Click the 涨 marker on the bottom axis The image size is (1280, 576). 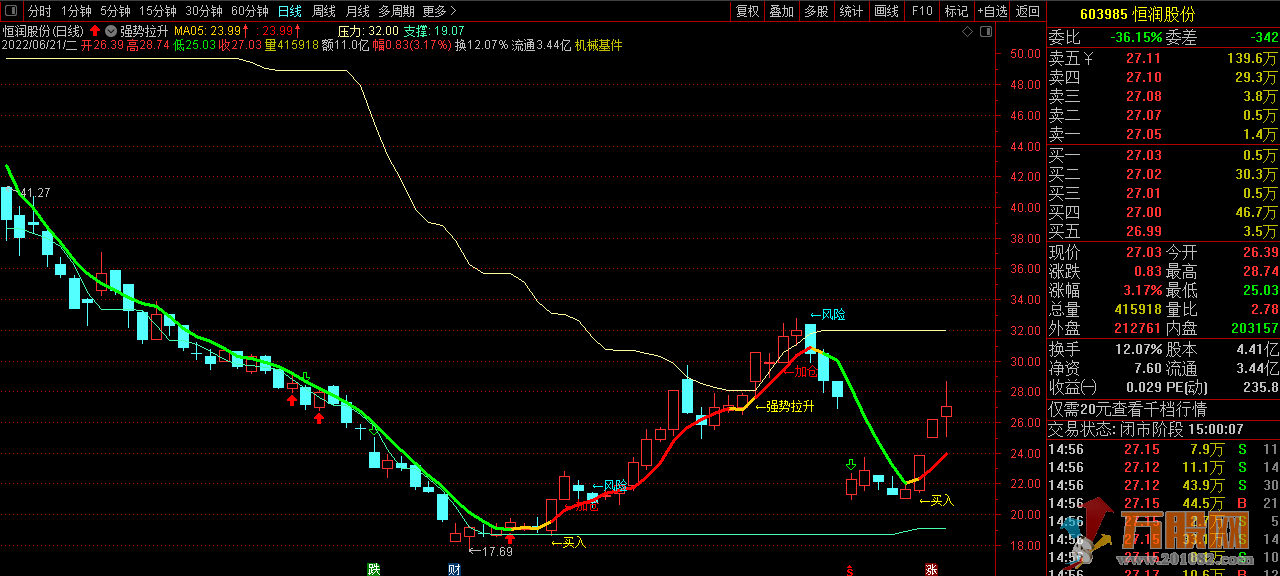coord(931,569)
